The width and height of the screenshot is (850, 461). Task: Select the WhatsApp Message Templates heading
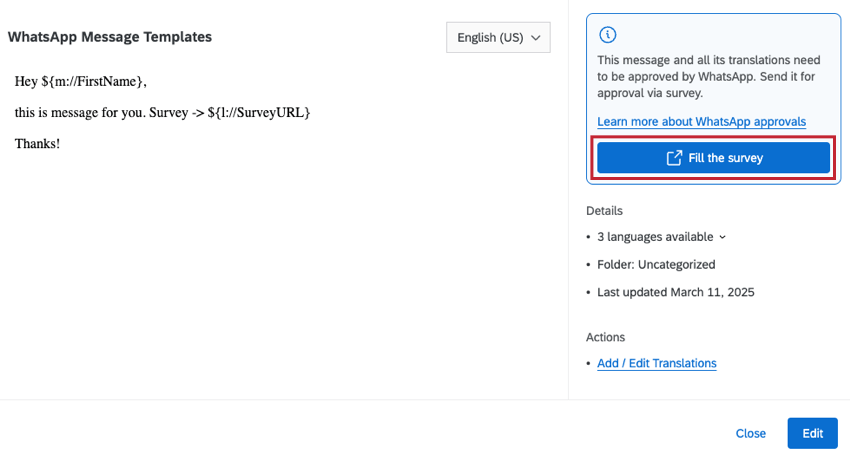110,37
